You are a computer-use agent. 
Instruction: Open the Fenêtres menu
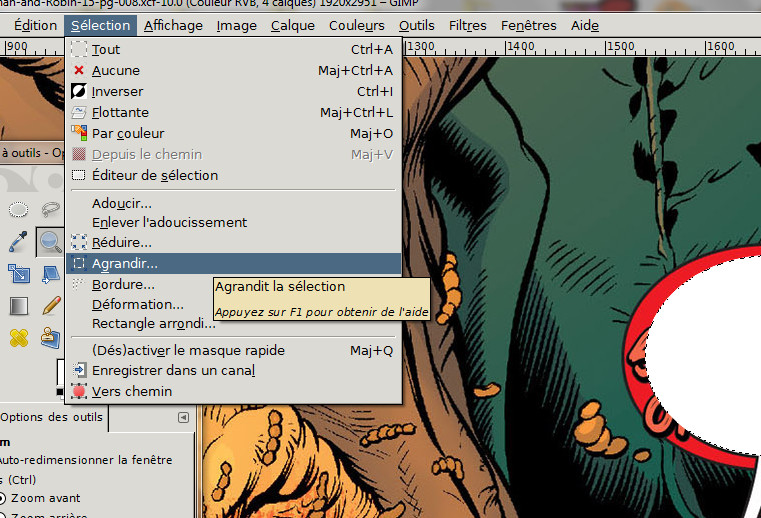pyautogui.click(x=529, y=25)
